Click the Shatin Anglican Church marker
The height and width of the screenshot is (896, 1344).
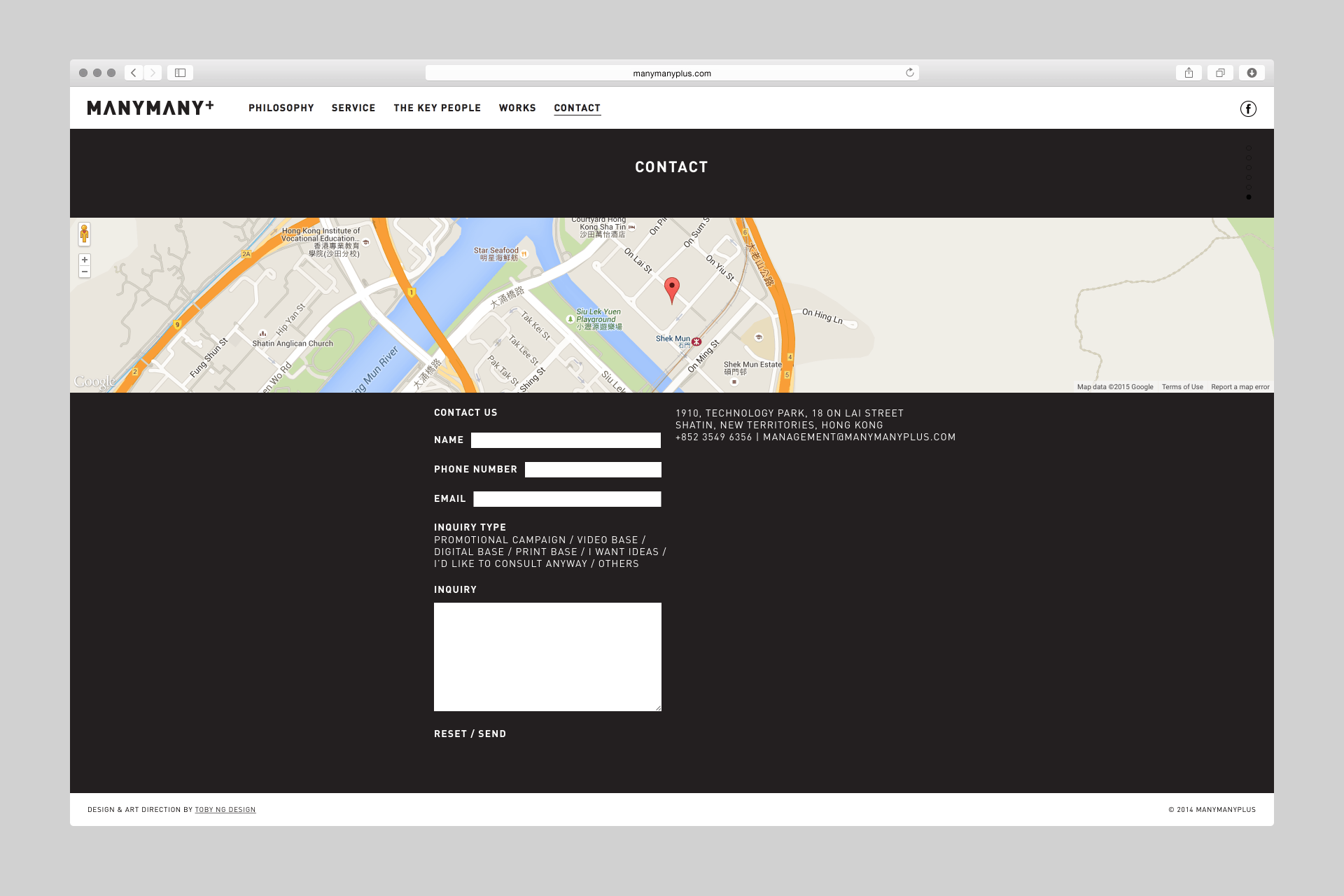(x=262, y=334)
